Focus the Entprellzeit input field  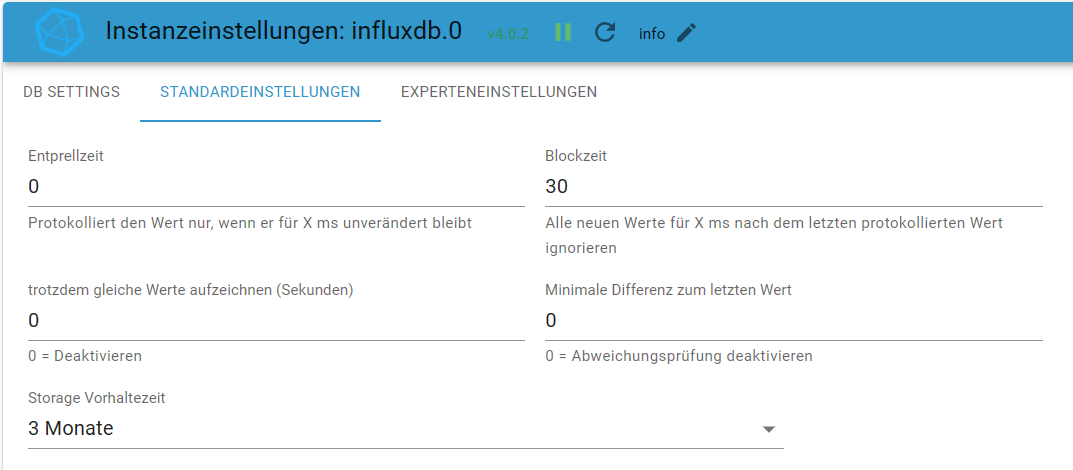276,187
